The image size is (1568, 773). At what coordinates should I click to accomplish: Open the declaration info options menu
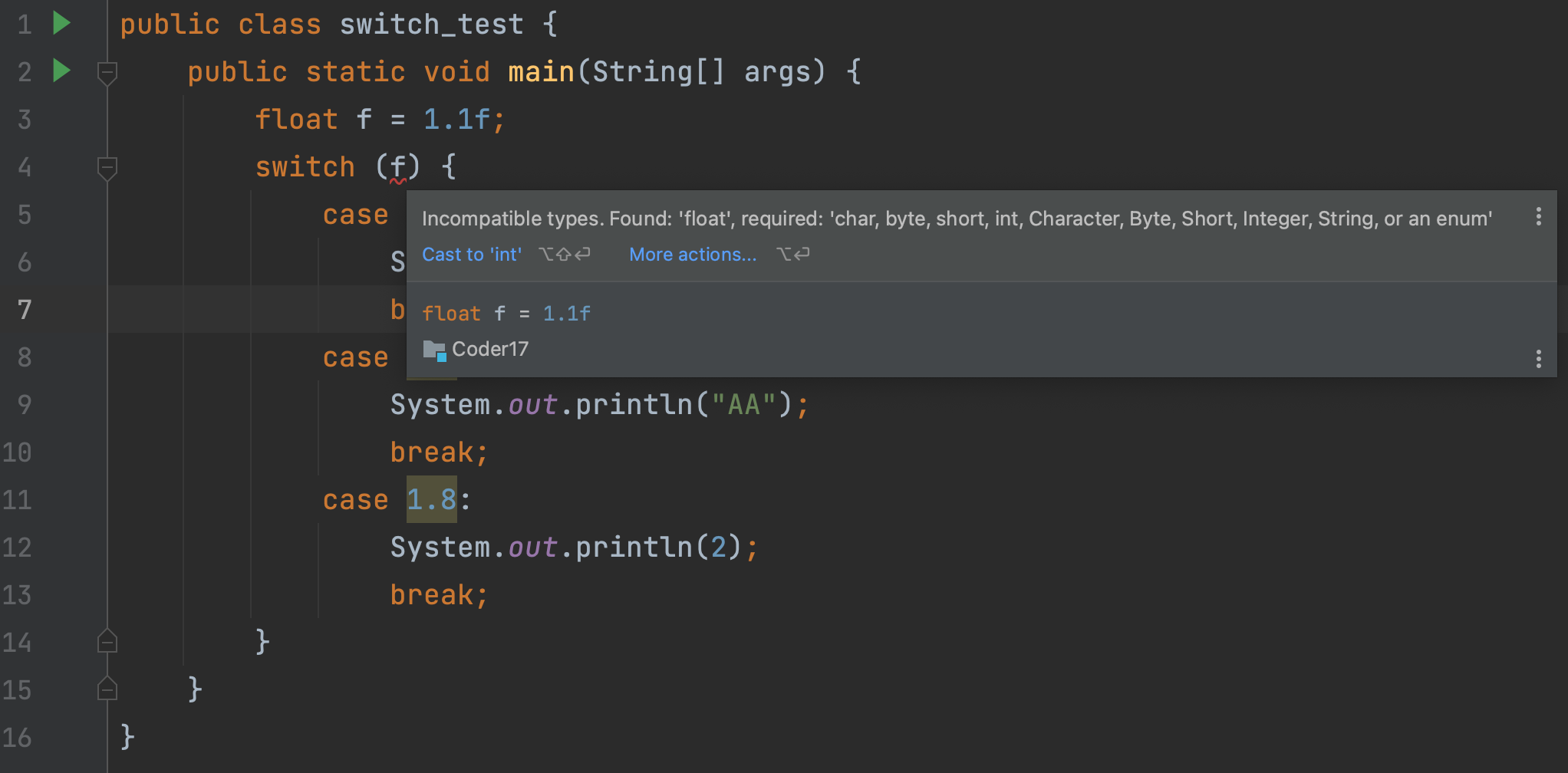coord(1538,359)
